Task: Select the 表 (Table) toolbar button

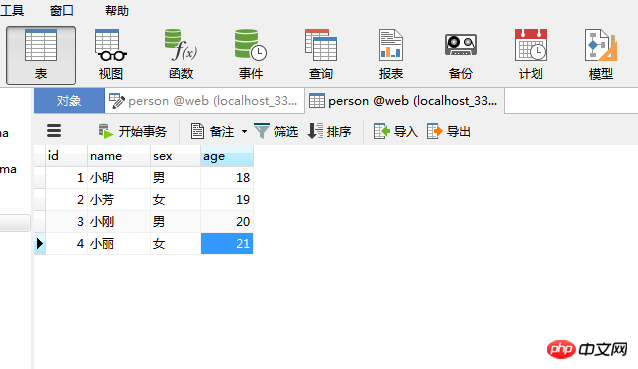Action: pyautogui.click(x=41, y=55)
